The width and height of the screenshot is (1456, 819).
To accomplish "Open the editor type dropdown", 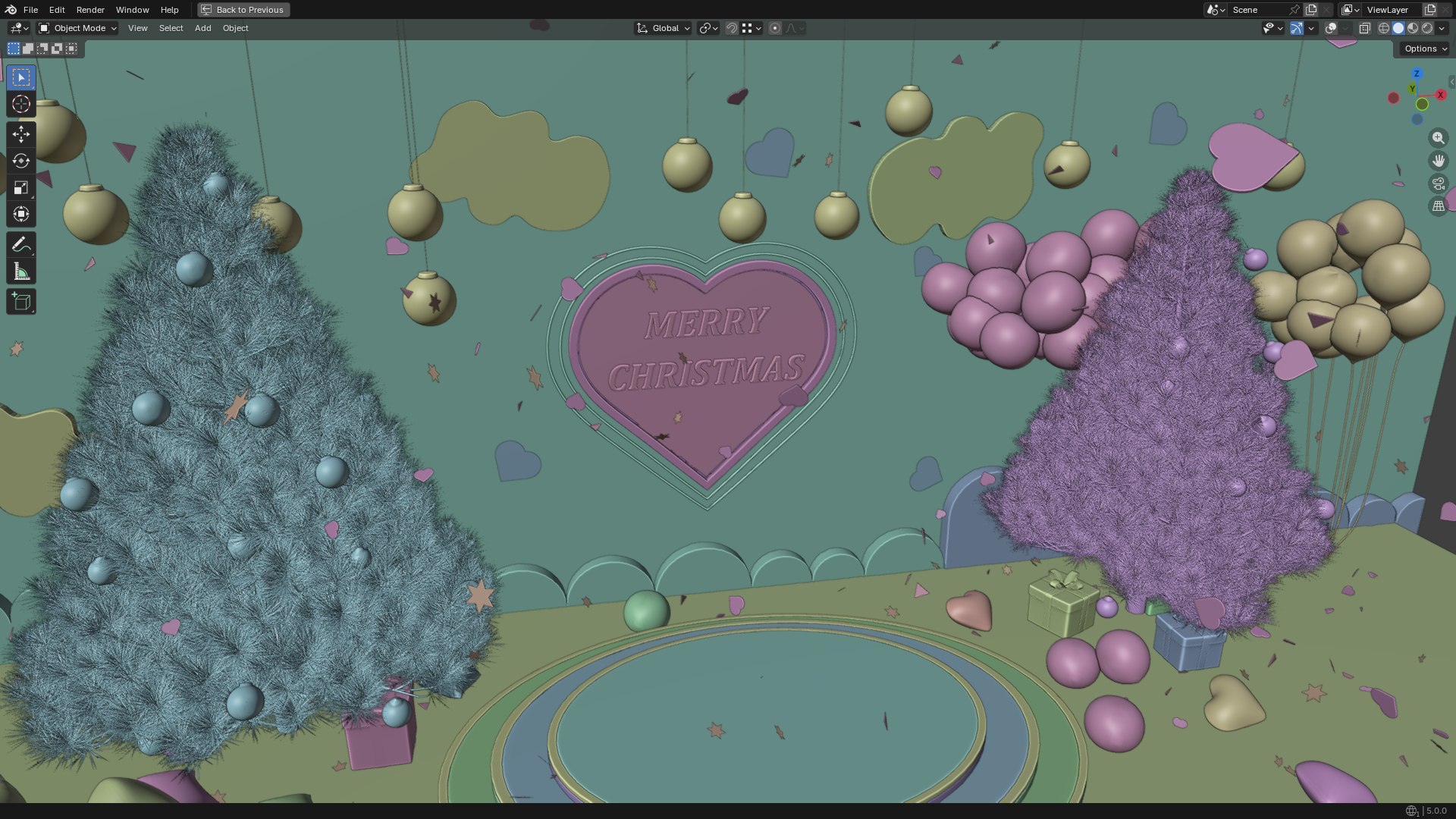I will click(x=18, y=28).
